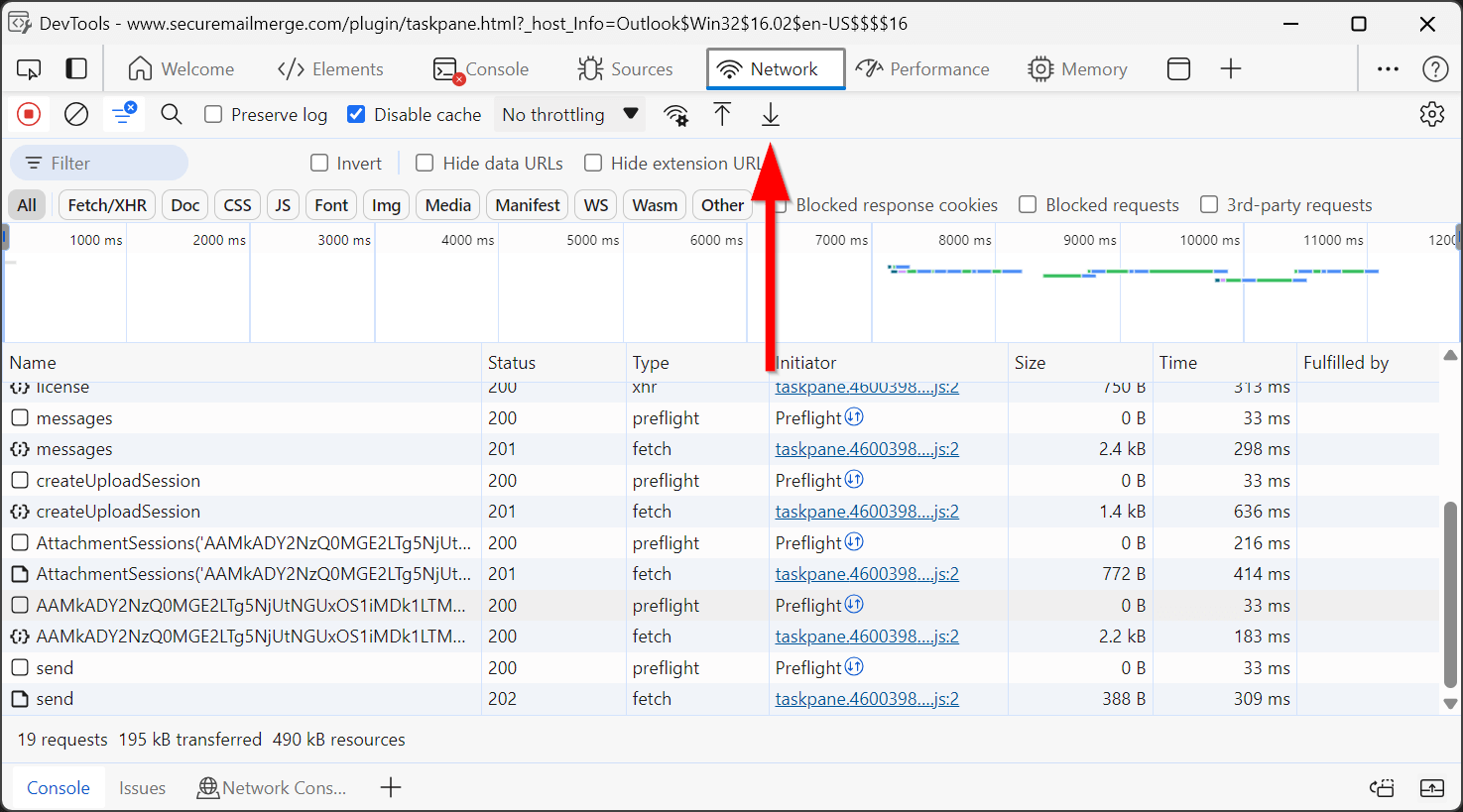Open Network conditions wifi icon
The image size is (1463, 812).
coord(676,115)
